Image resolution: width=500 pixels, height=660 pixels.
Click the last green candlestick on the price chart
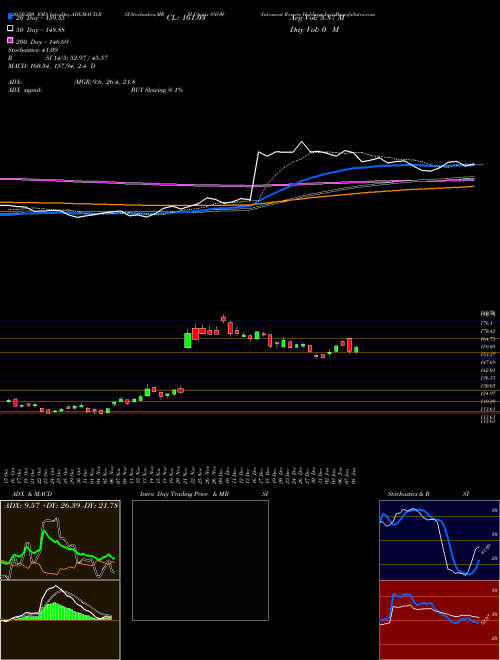[356, 350]
